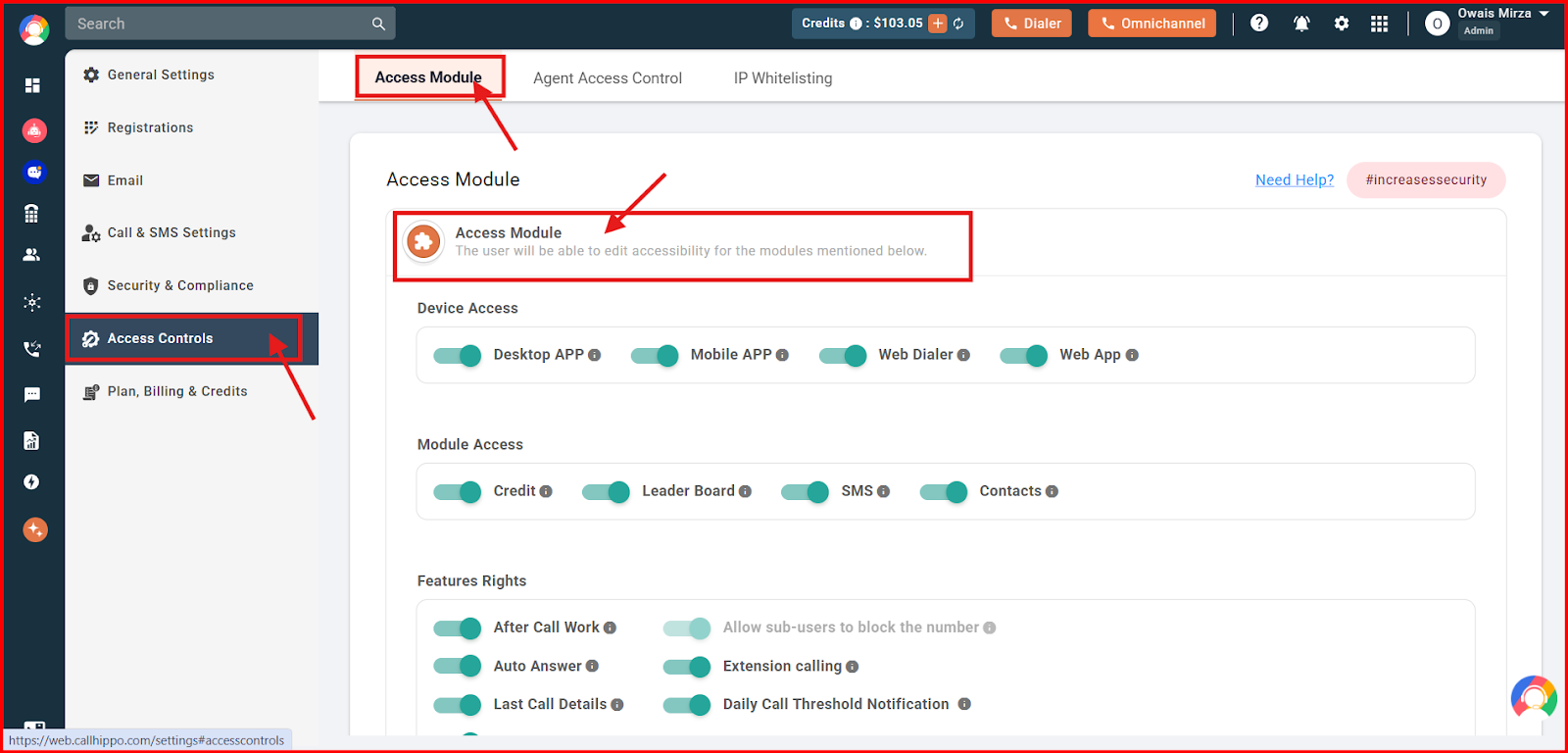Open Security & Compliance settings
Viewport: 1568px width, 753px height.
pos(191,285)
